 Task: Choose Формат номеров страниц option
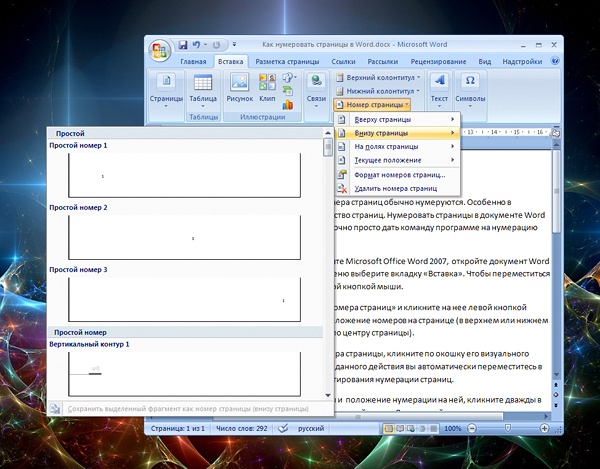click(399, 174)
